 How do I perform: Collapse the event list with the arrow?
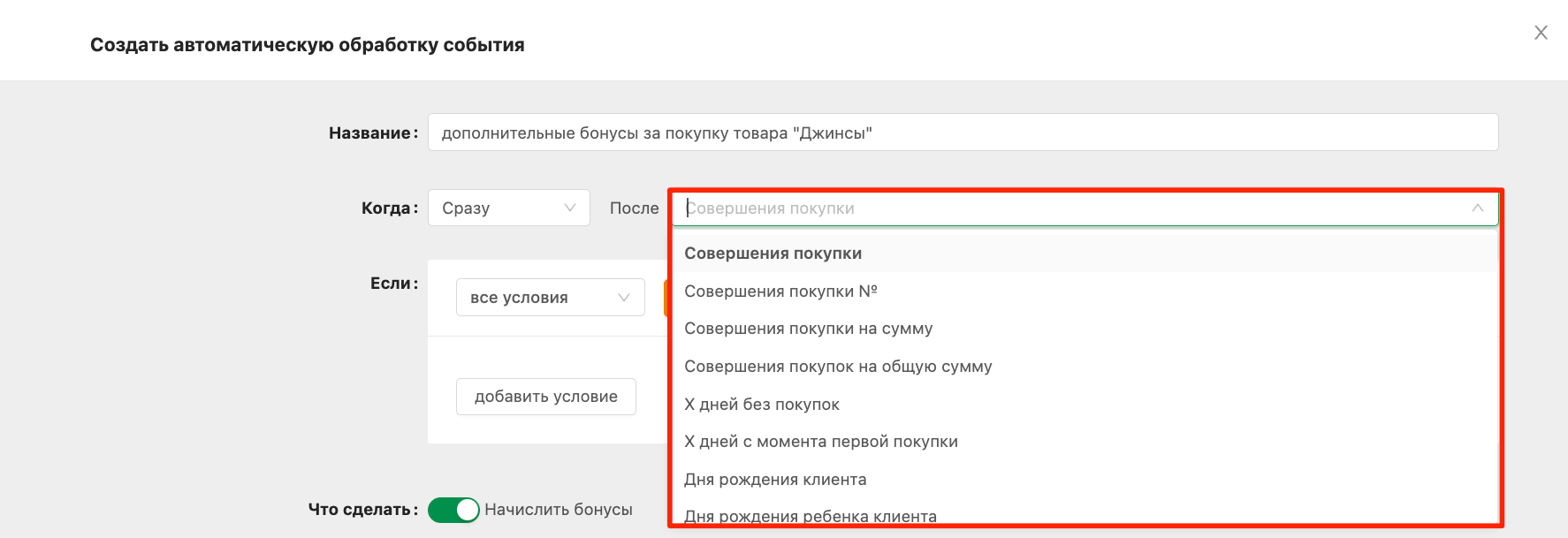click(x=1477, y=208)
